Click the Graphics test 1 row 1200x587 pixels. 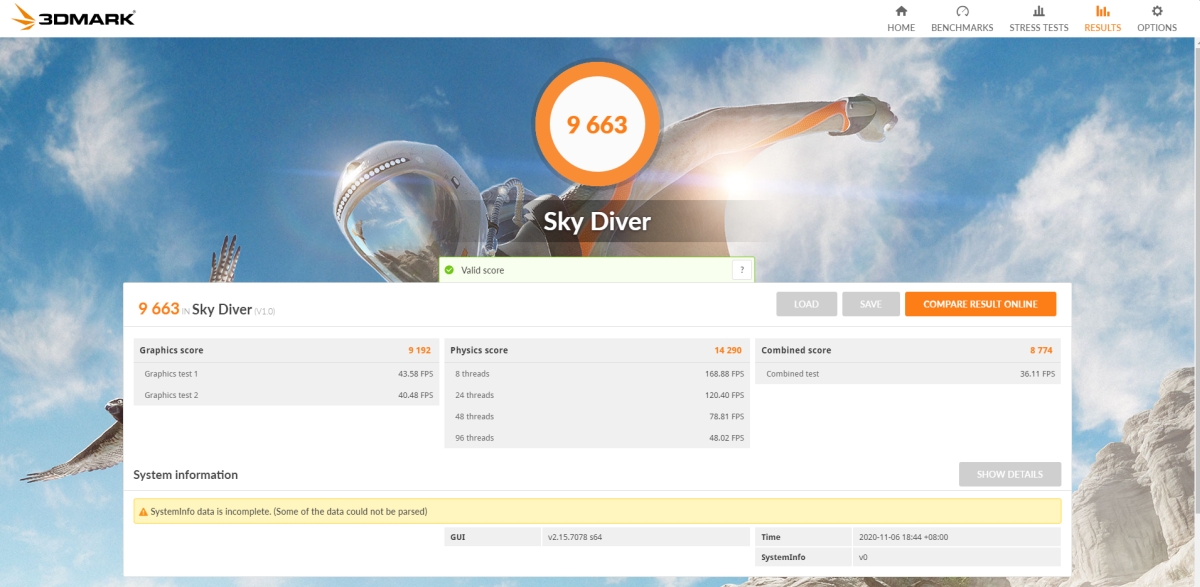coord(285,374)
